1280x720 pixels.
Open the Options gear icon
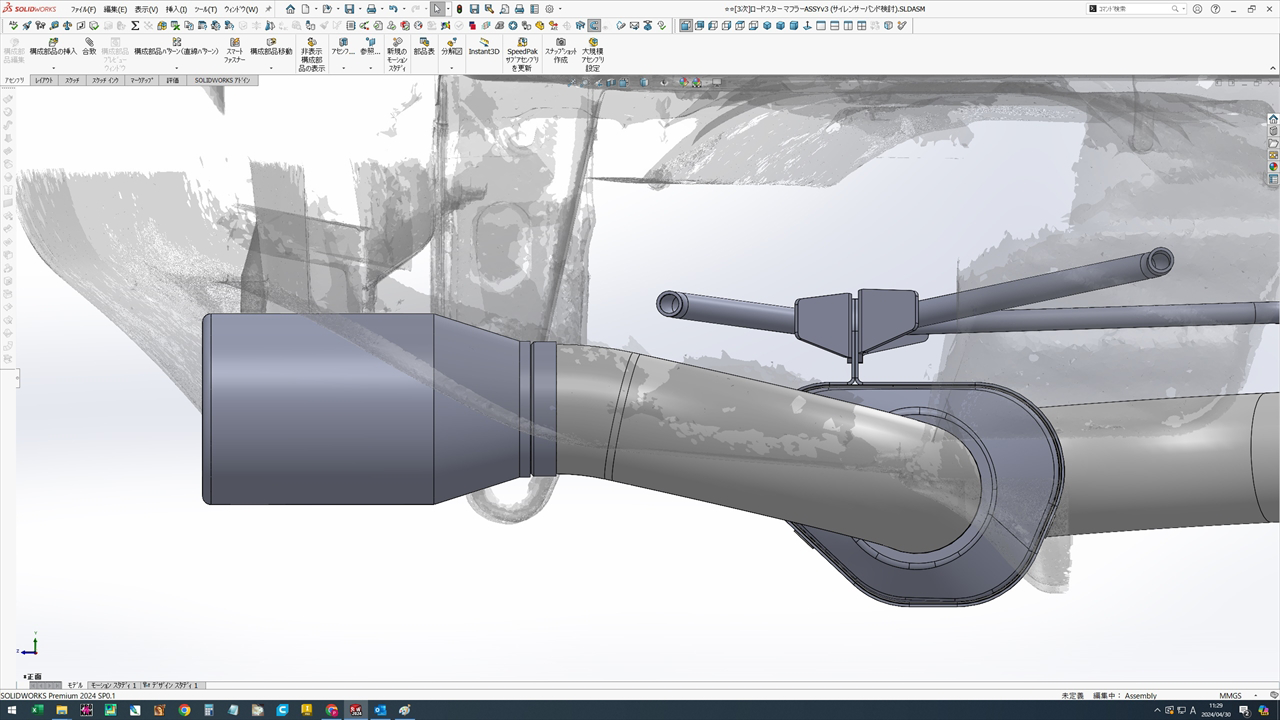[x=549, y=9]
